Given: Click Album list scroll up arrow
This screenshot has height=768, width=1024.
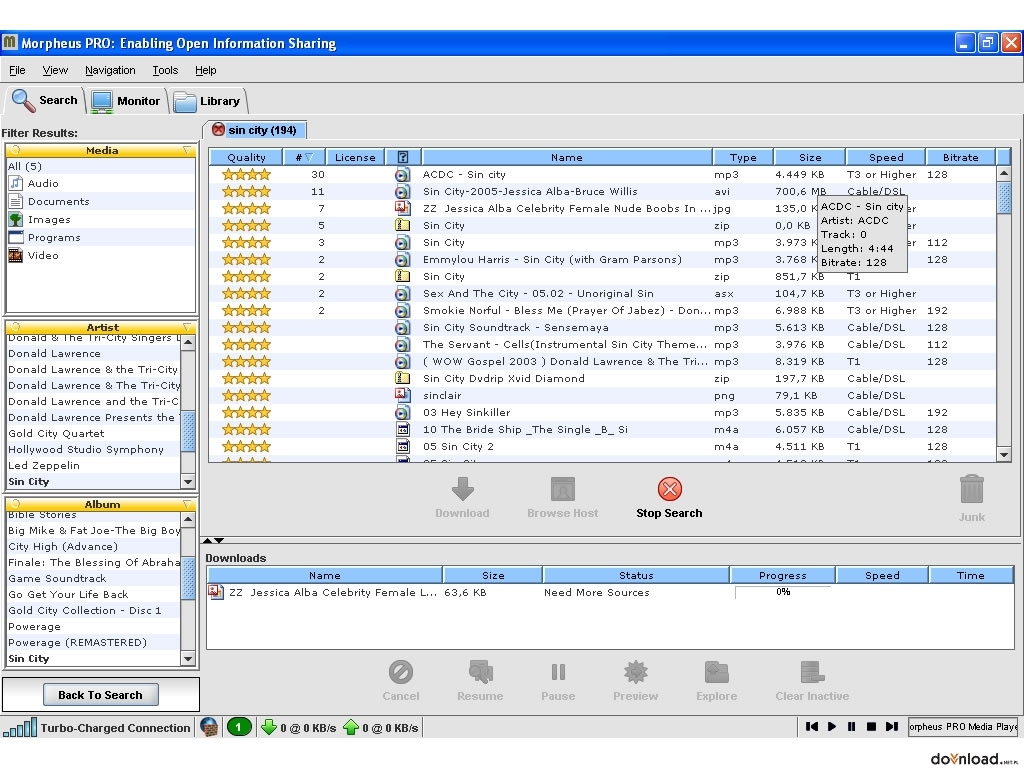Looking at the screenshot, I should click(x=188, y=520).
